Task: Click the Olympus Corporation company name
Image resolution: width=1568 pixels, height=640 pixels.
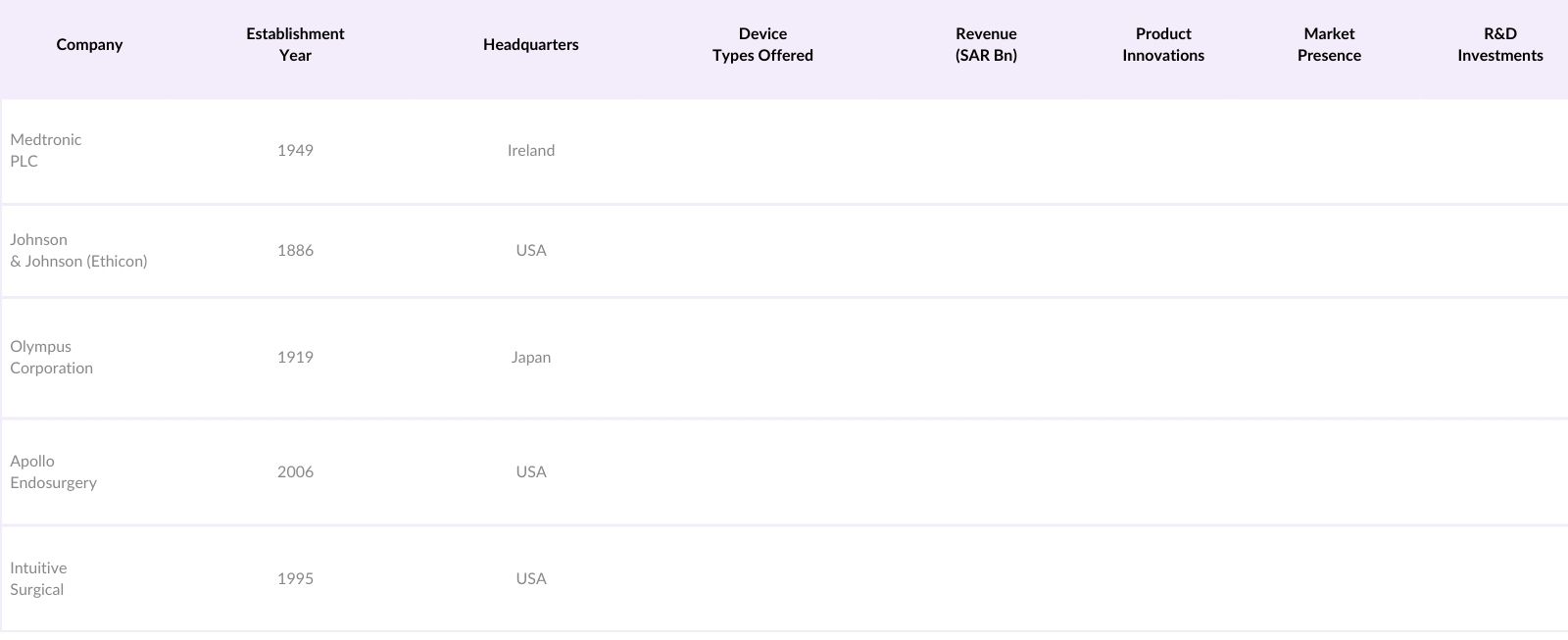Action: tap(51, 358)
